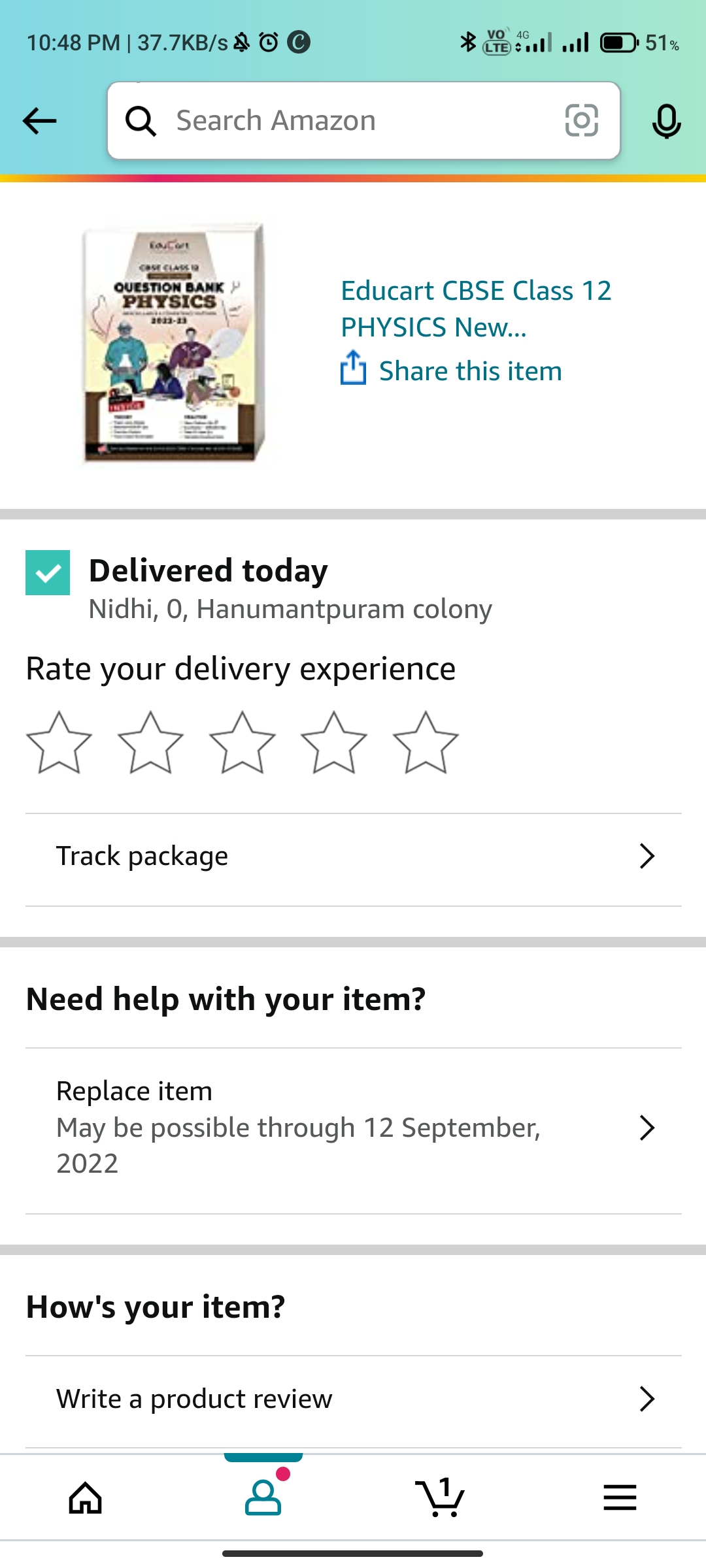The height and width of the screenshot is (1568, 706).
Task: Open camera lens search icon
Action: pos(581,121)
